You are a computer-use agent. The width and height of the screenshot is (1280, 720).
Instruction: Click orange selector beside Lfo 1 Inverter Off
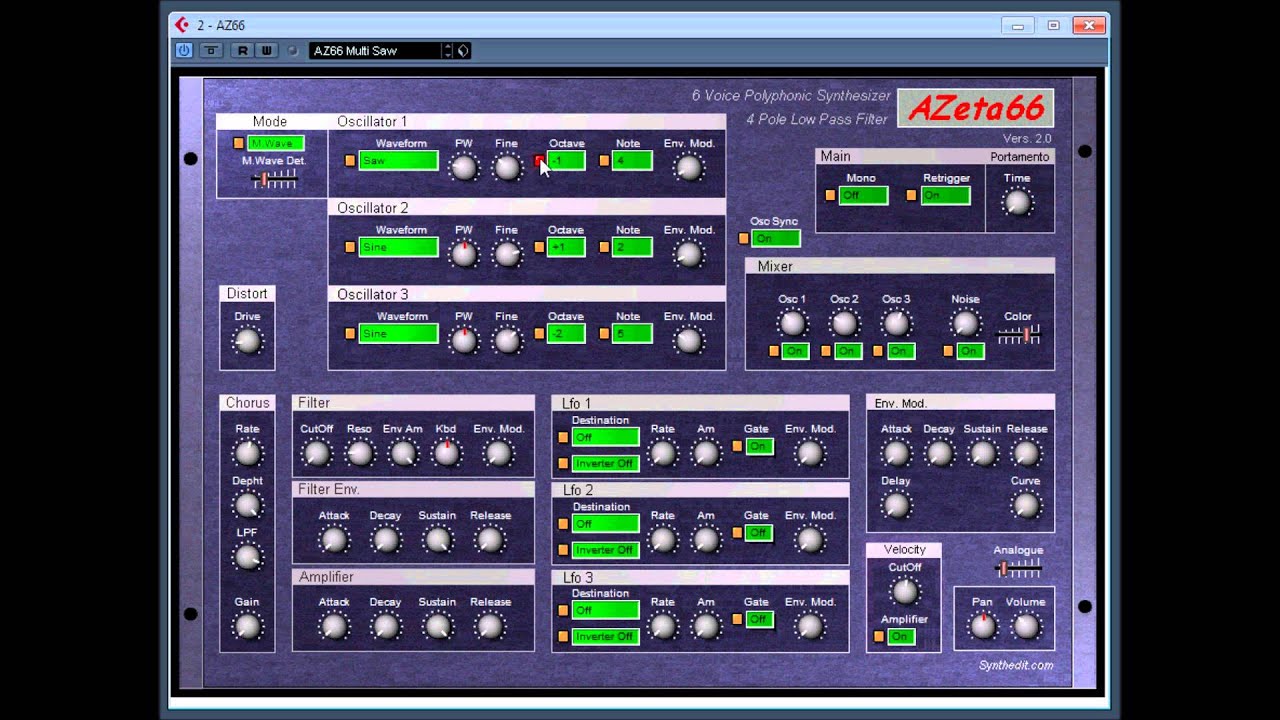563,463
